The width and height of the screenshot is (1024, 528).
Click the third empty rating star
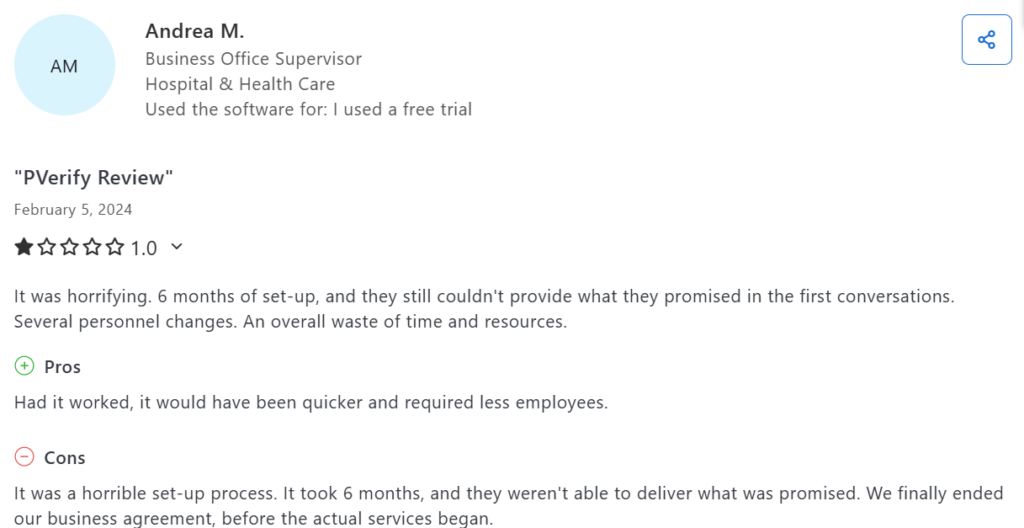[x=70, y=247]
